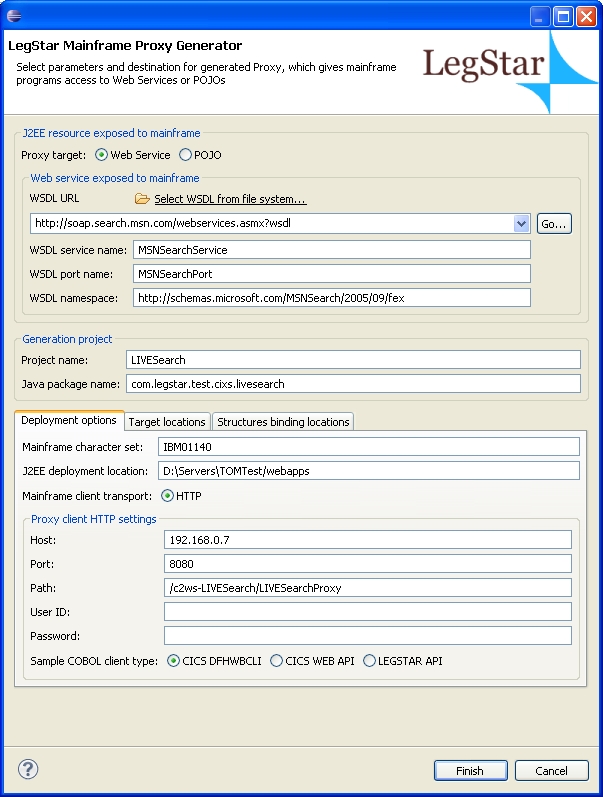The image size is (603, 797).
Task: Click the WSDL port name field
Action: point(331,273)
